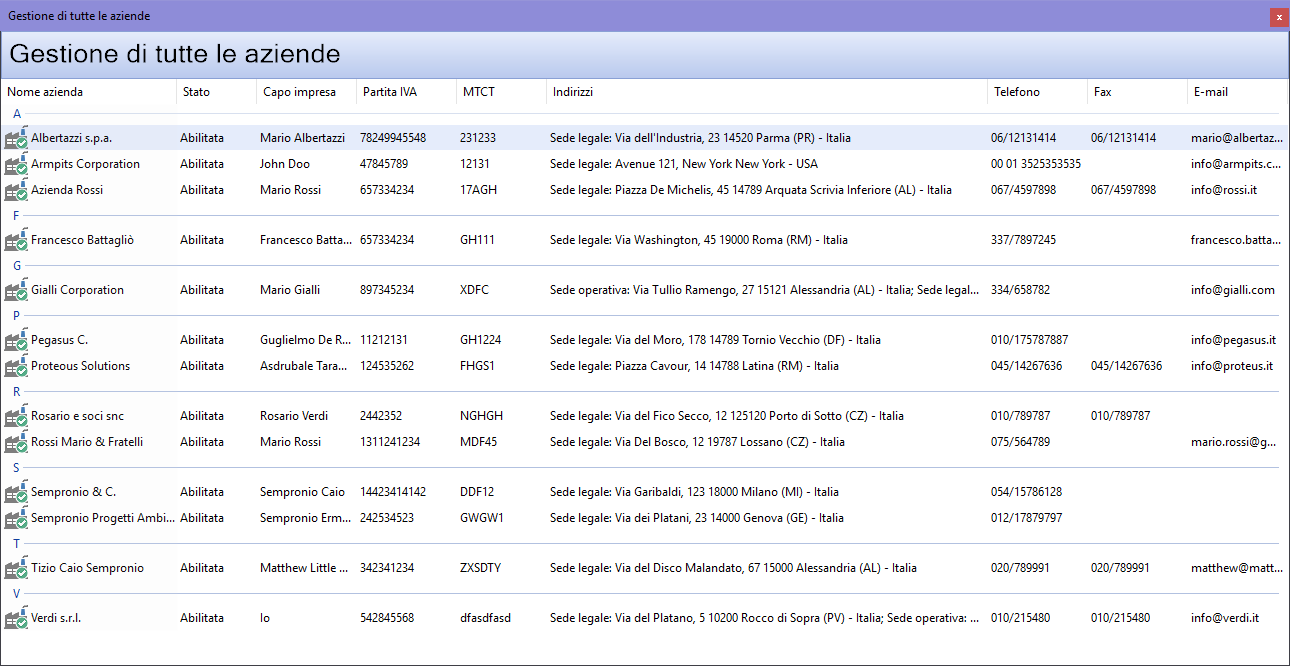Click the factory icon for Semplonio & C.
This screenshot has height=666, width=1290.
coord(16,493)
